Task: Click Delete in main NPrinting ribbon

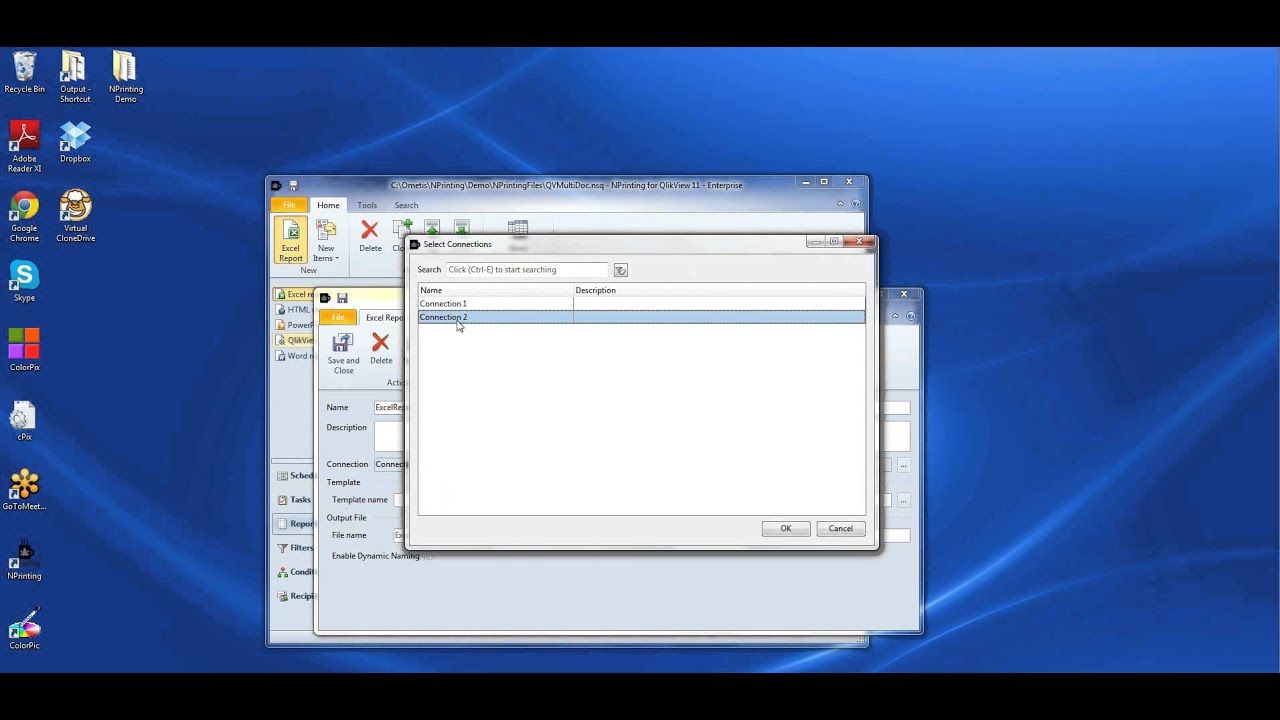Action: (370, 237)
